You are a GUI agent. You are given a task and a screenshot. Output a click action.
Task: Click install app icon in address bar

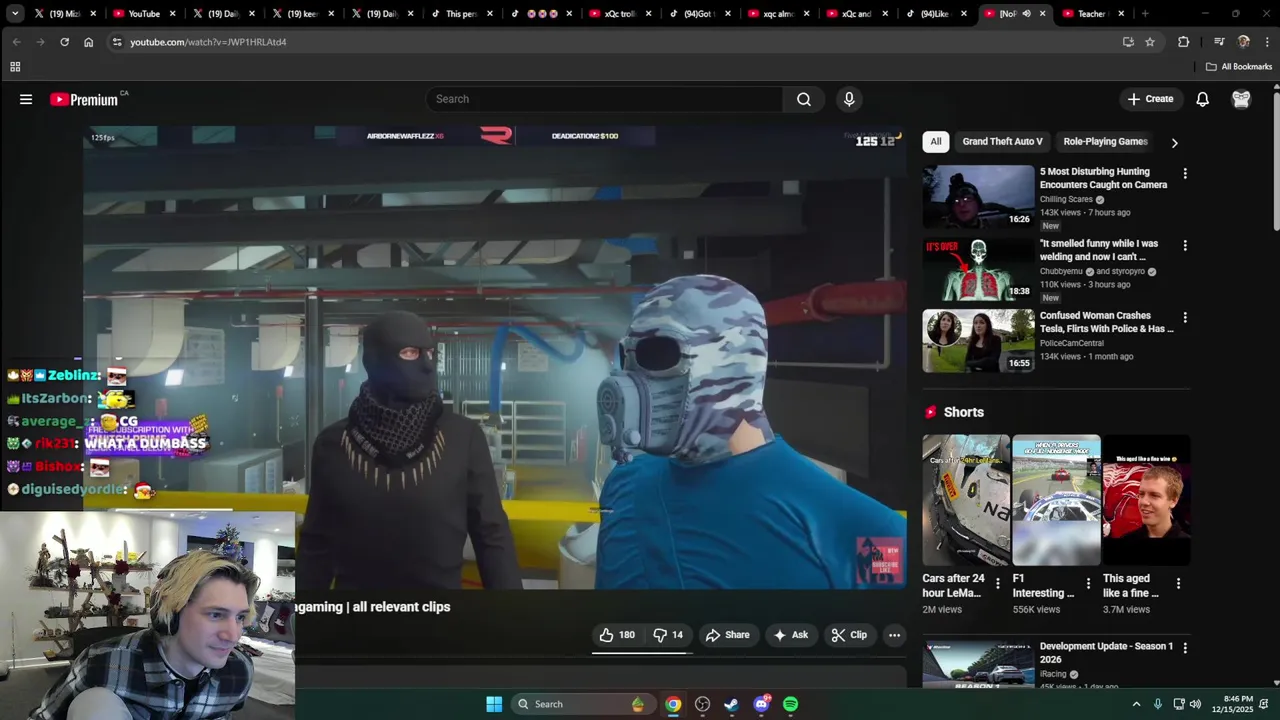coord(1128,42)
